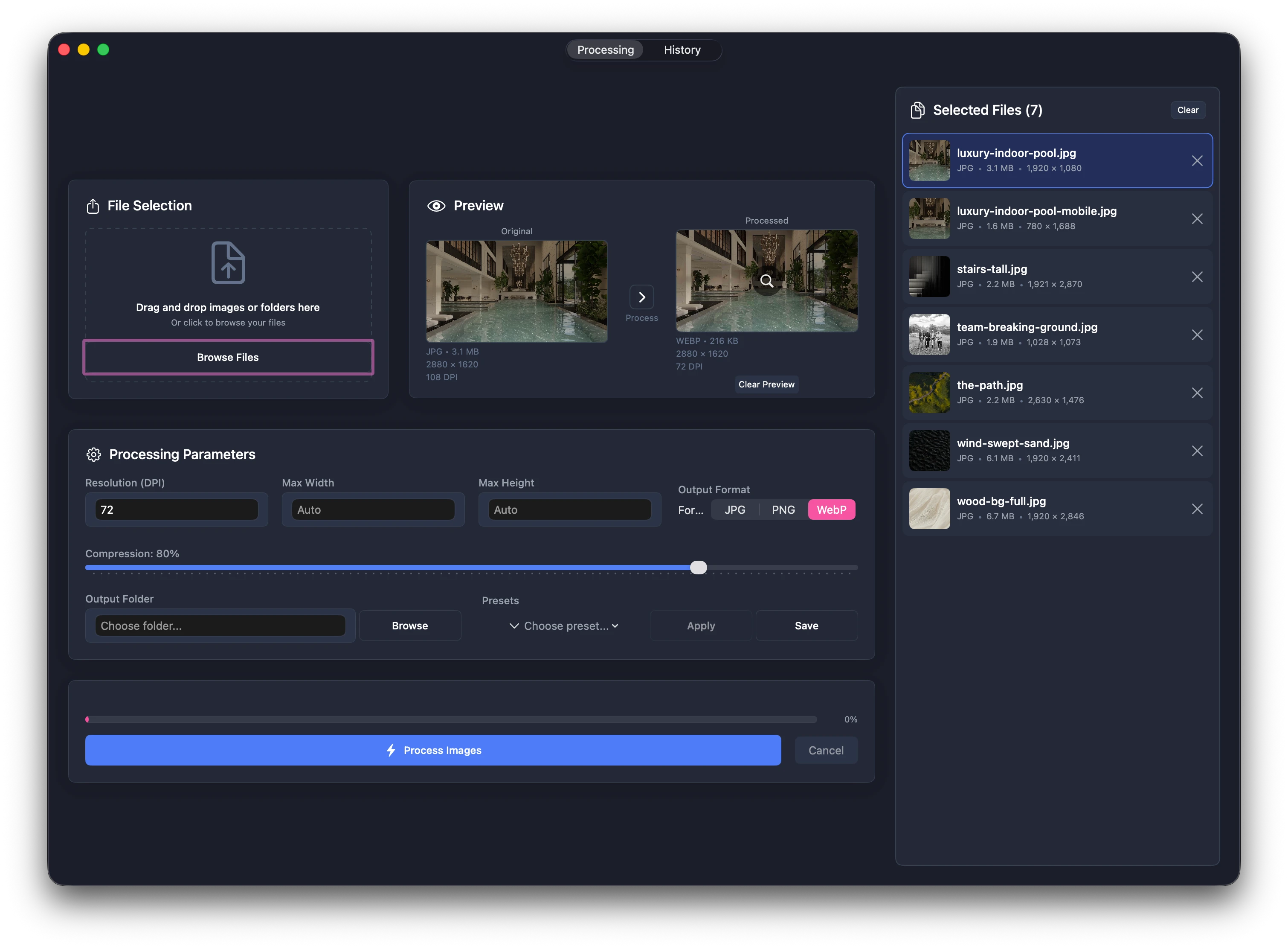
Task: Select JPG output format
Action: coord(734,509)
